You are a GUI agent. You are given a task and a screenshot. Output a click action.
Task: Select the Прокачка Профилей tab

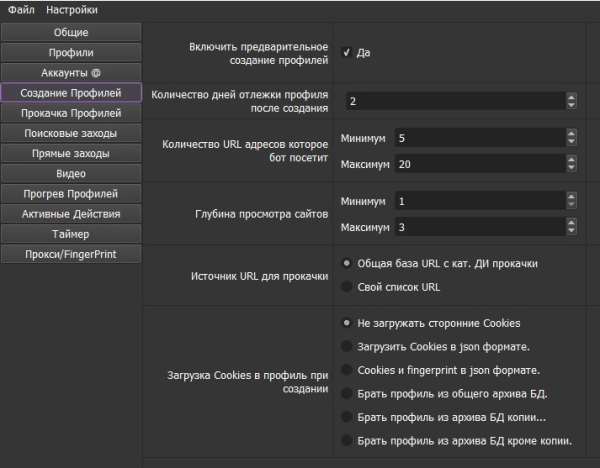pos(71,113)
